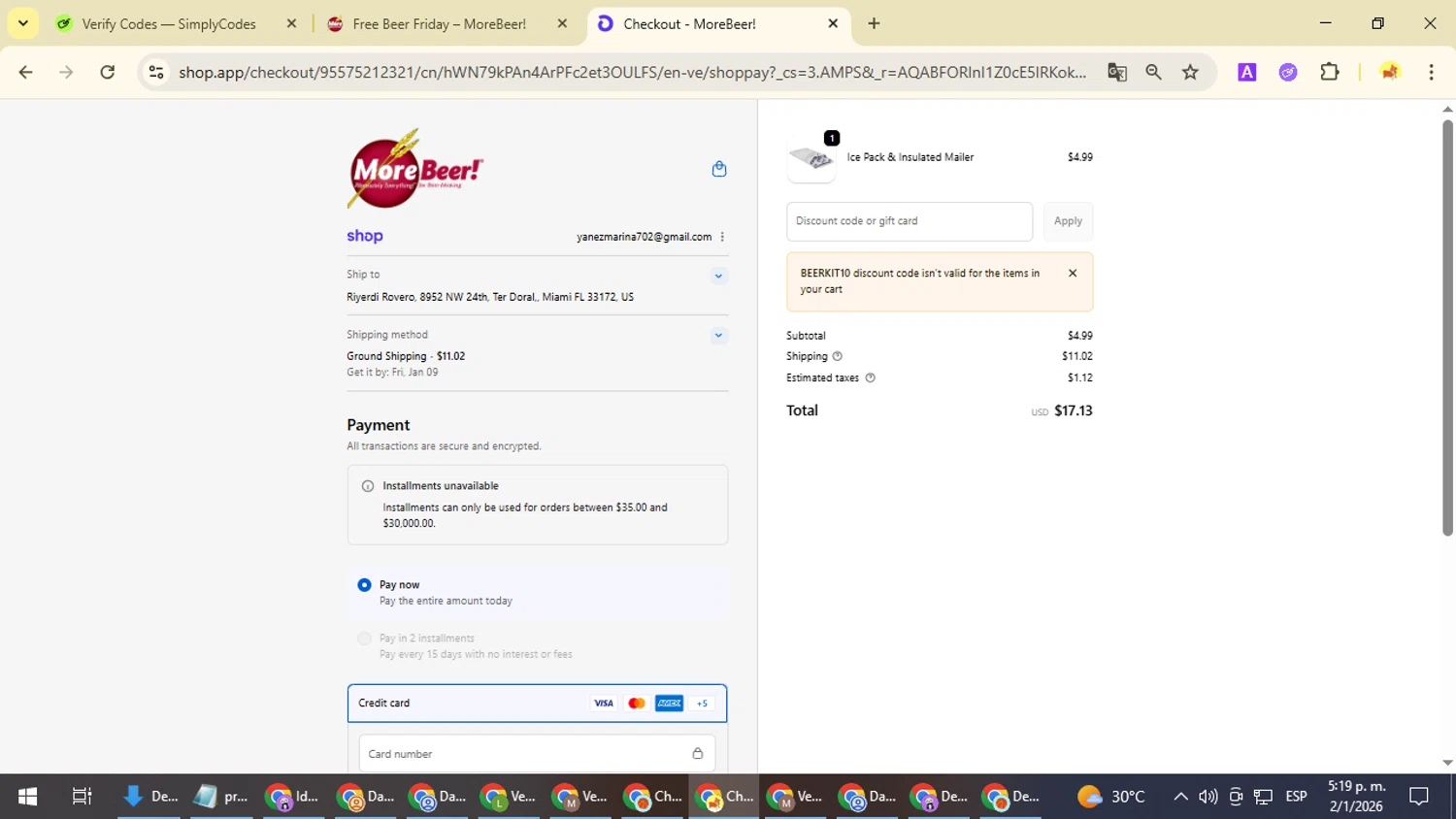The height and width of the screenshot is (819, 1456).
Task: Open the 'Id...' Chrome taskbar window
Action: pyautogui.click(x=293, y=797)
